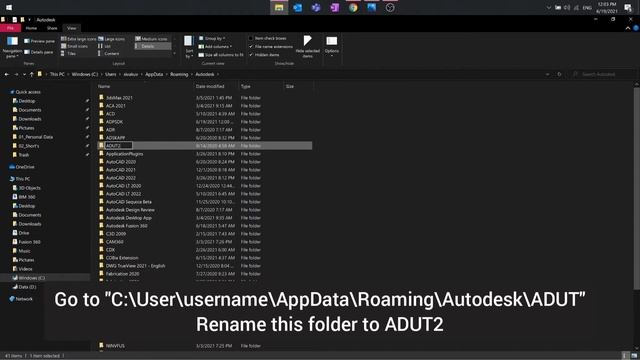Toggle the Details pane

[x=39, y=52]
